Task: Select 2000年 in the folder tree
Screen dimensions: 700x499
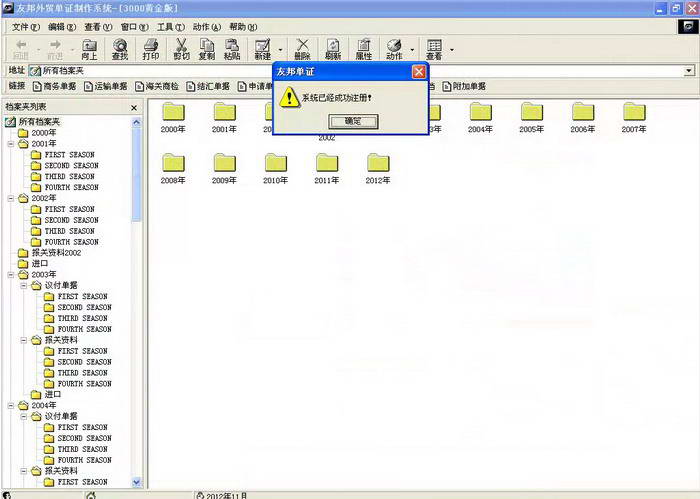Action: (37, 133)
